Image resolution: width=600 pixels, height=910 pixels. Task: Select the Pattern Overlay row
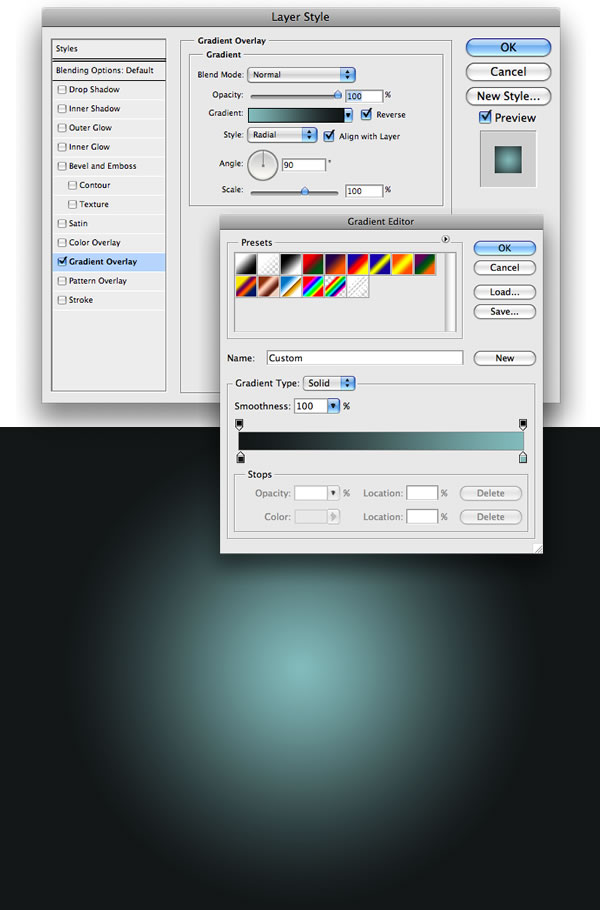pos(109,281)
